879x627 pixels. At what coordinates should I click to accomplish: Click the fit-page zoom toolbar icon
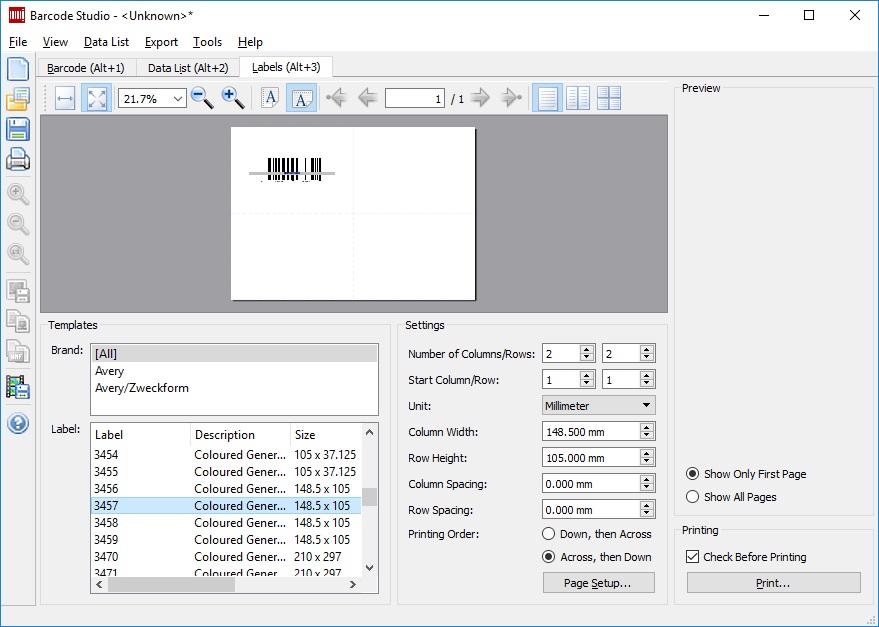96,98
